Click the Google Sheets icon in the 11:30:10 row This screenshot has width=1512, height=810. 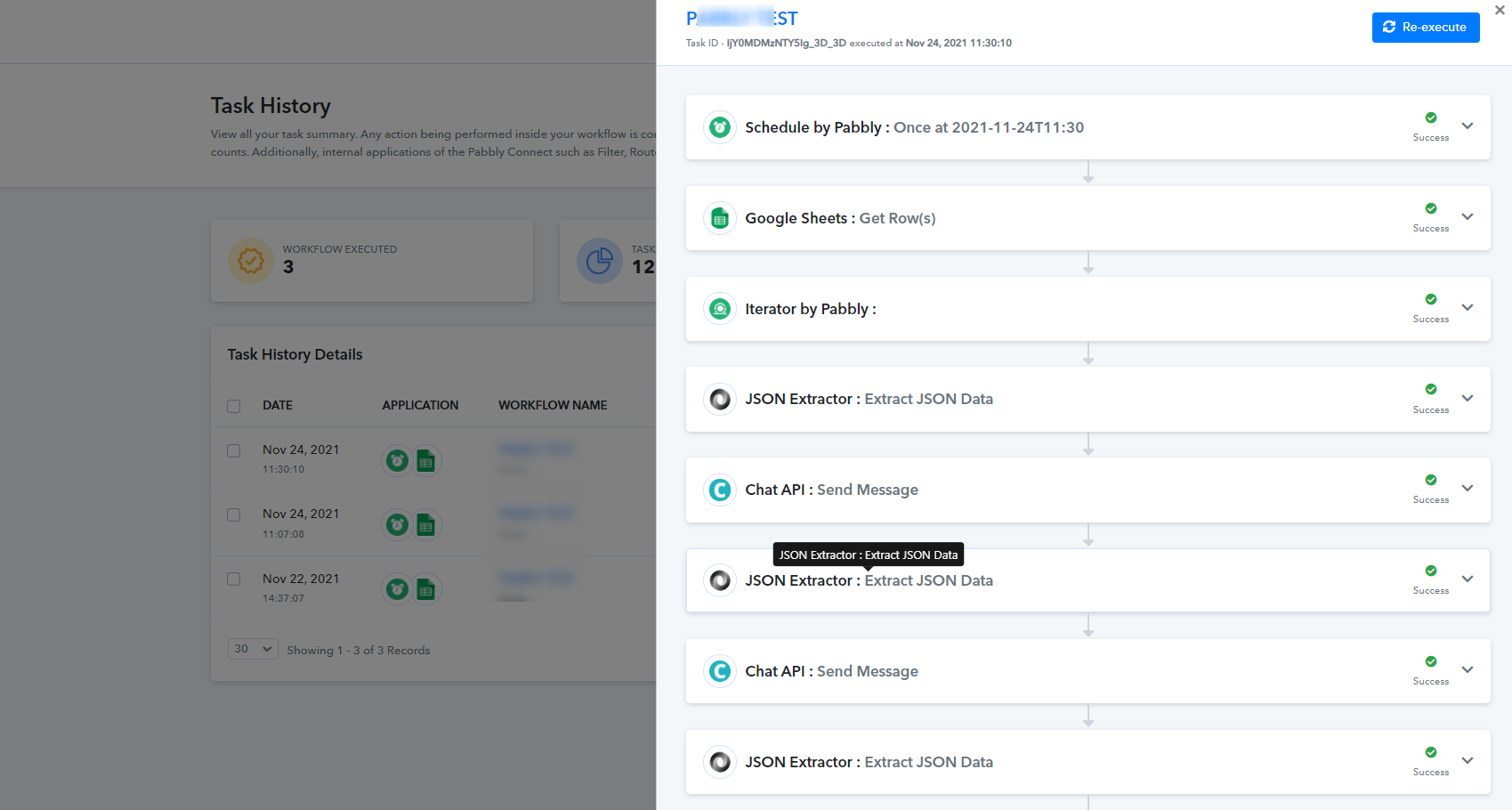tap(426, 460)
